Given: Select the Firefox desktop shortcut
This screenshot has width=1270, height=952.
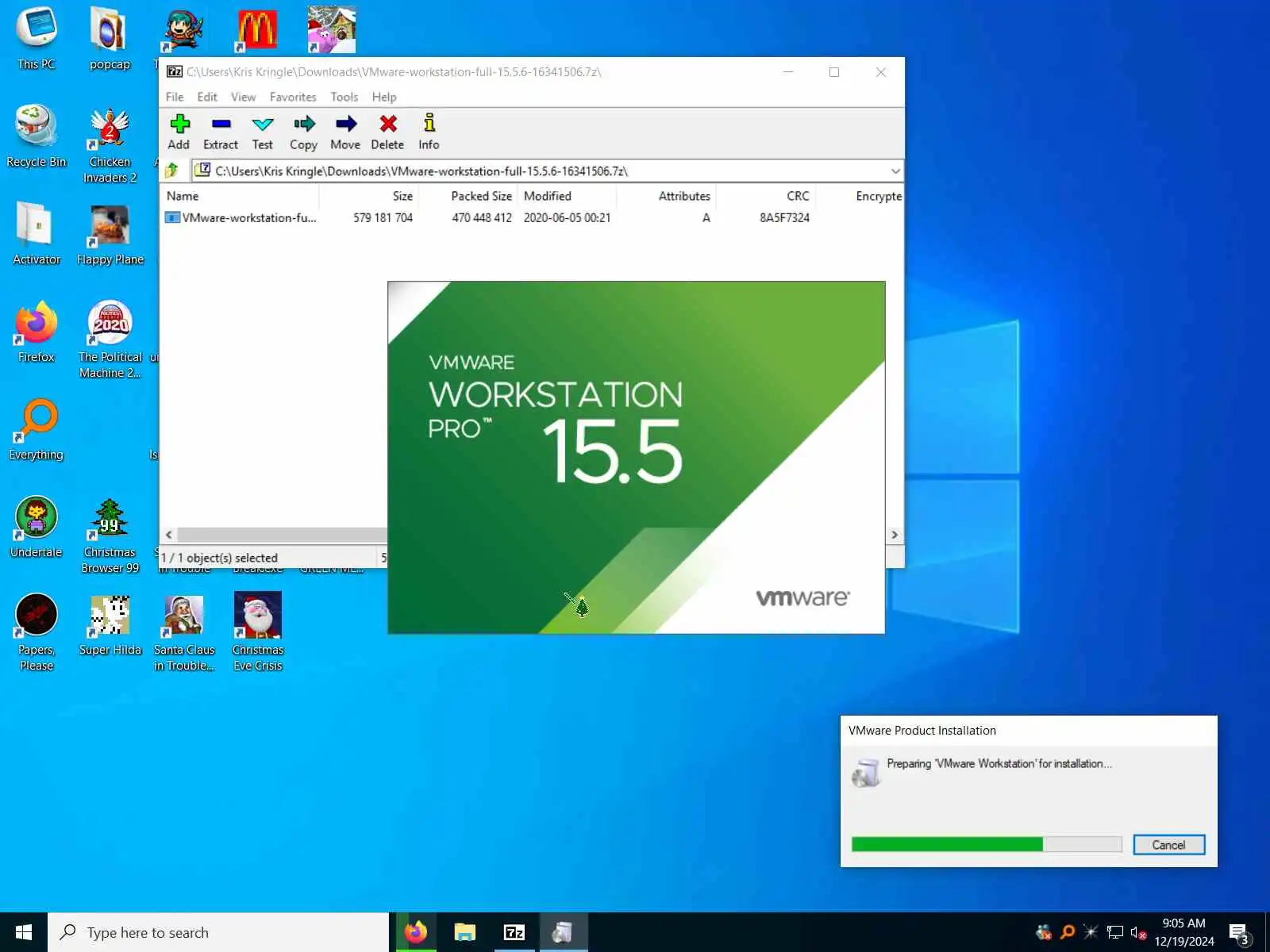Looking at the screenshot, I should pyautogui.click(x=37, y=332).
